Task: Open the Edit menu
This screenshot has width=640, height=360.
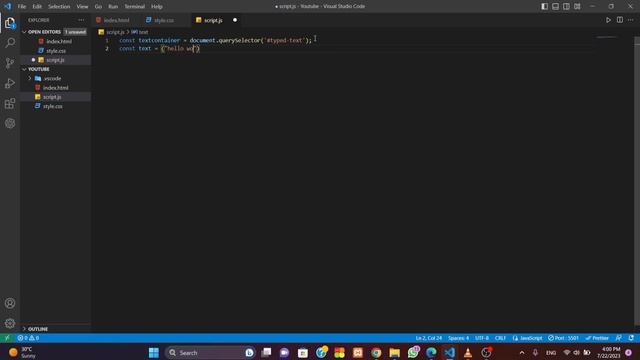Action: pyautogui.click(x=37, y=7)
